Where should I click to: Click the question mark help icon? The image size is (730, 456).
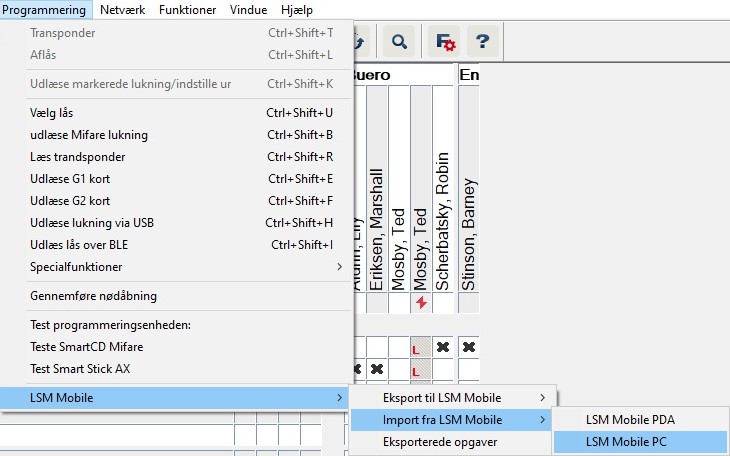483,42
